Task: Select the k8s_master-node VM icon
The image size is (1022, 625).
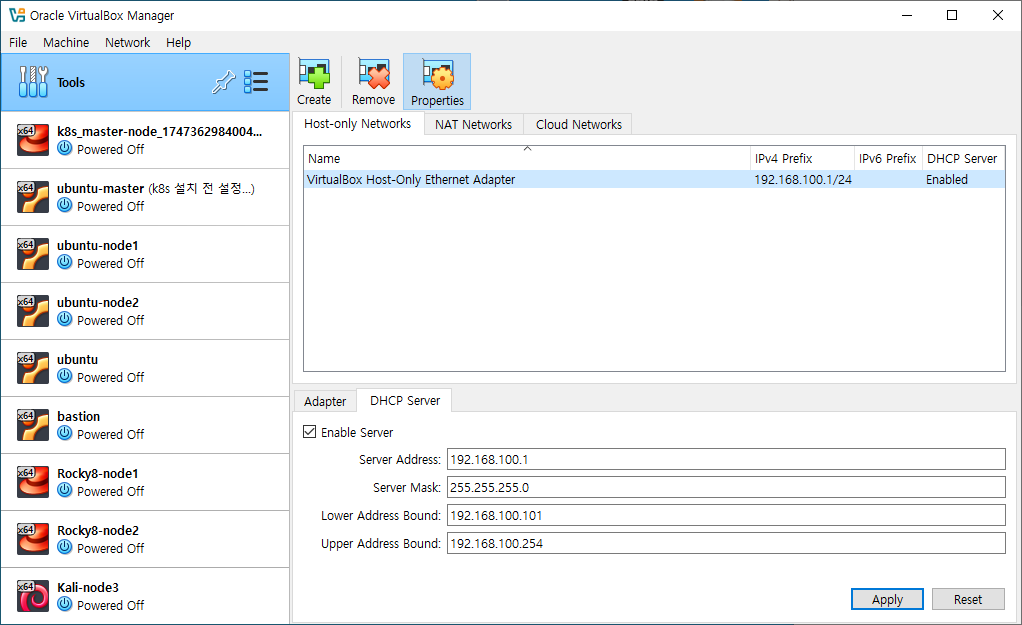Action: (x=33, y=139)
